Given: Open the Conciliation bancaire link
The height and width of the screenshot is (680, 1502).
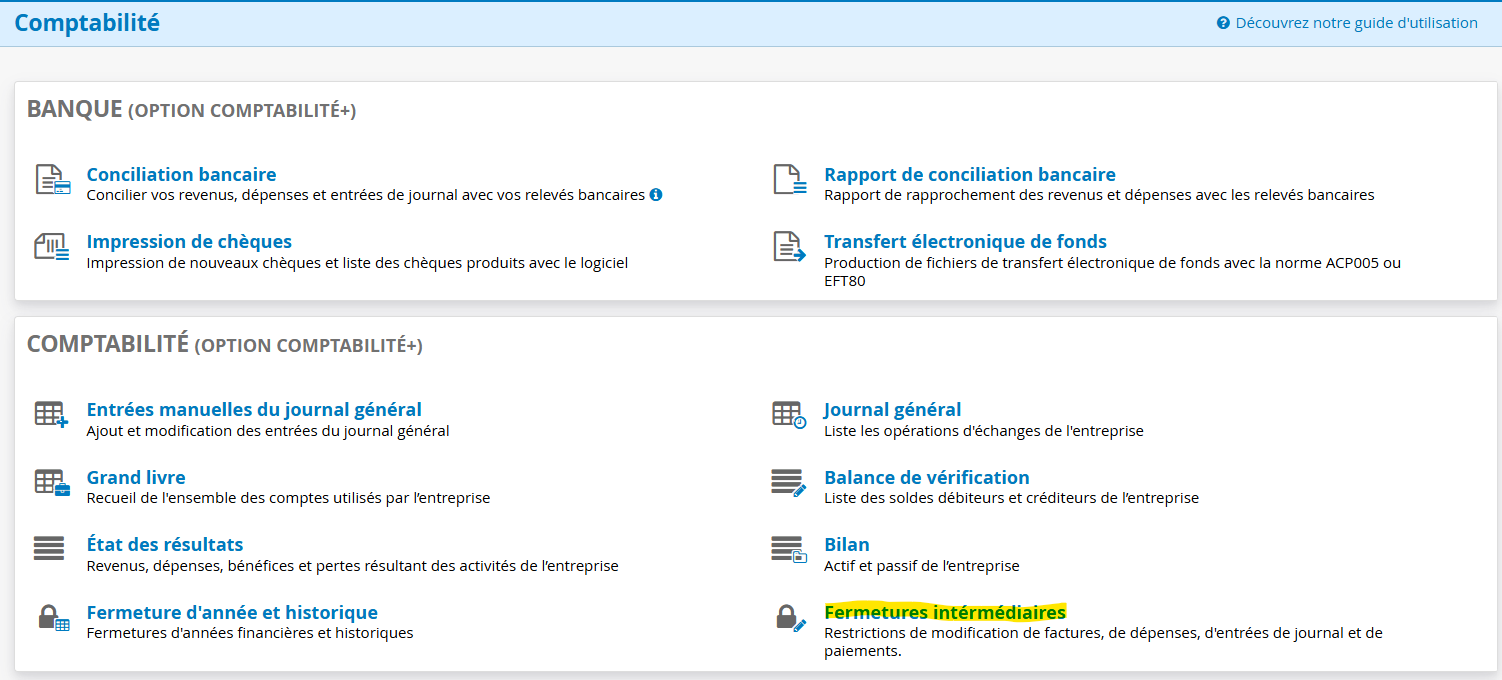Looking at the screenshot, I should (x=181, y=174).
